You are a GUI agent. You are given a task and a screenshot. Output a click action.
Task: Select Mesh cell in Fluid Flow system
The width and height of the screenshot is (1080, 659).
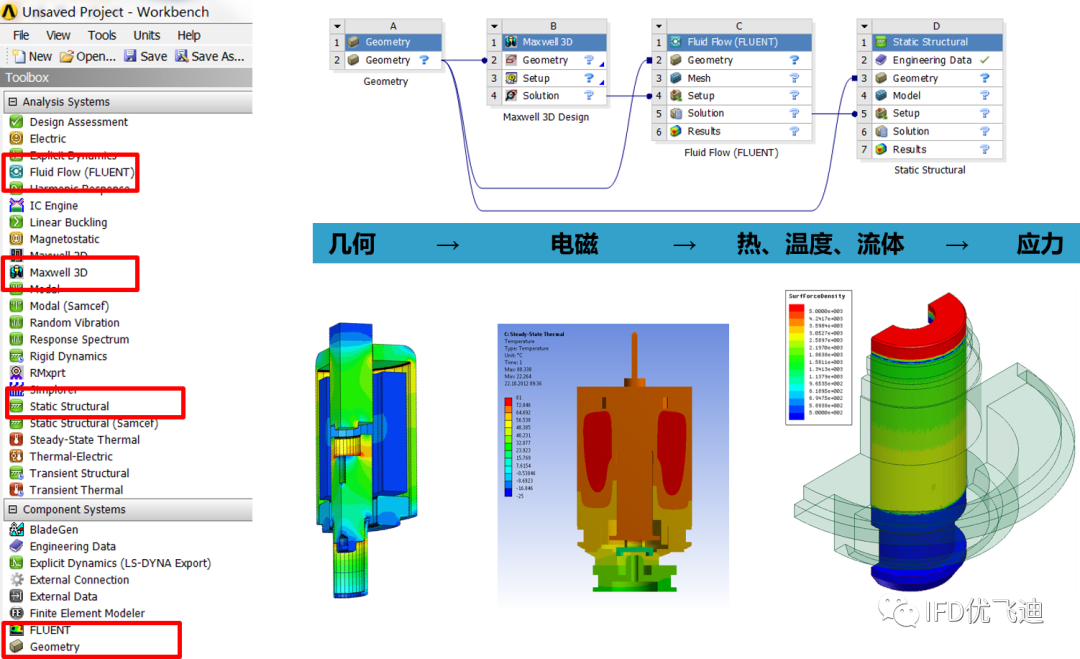coord(739,78)
